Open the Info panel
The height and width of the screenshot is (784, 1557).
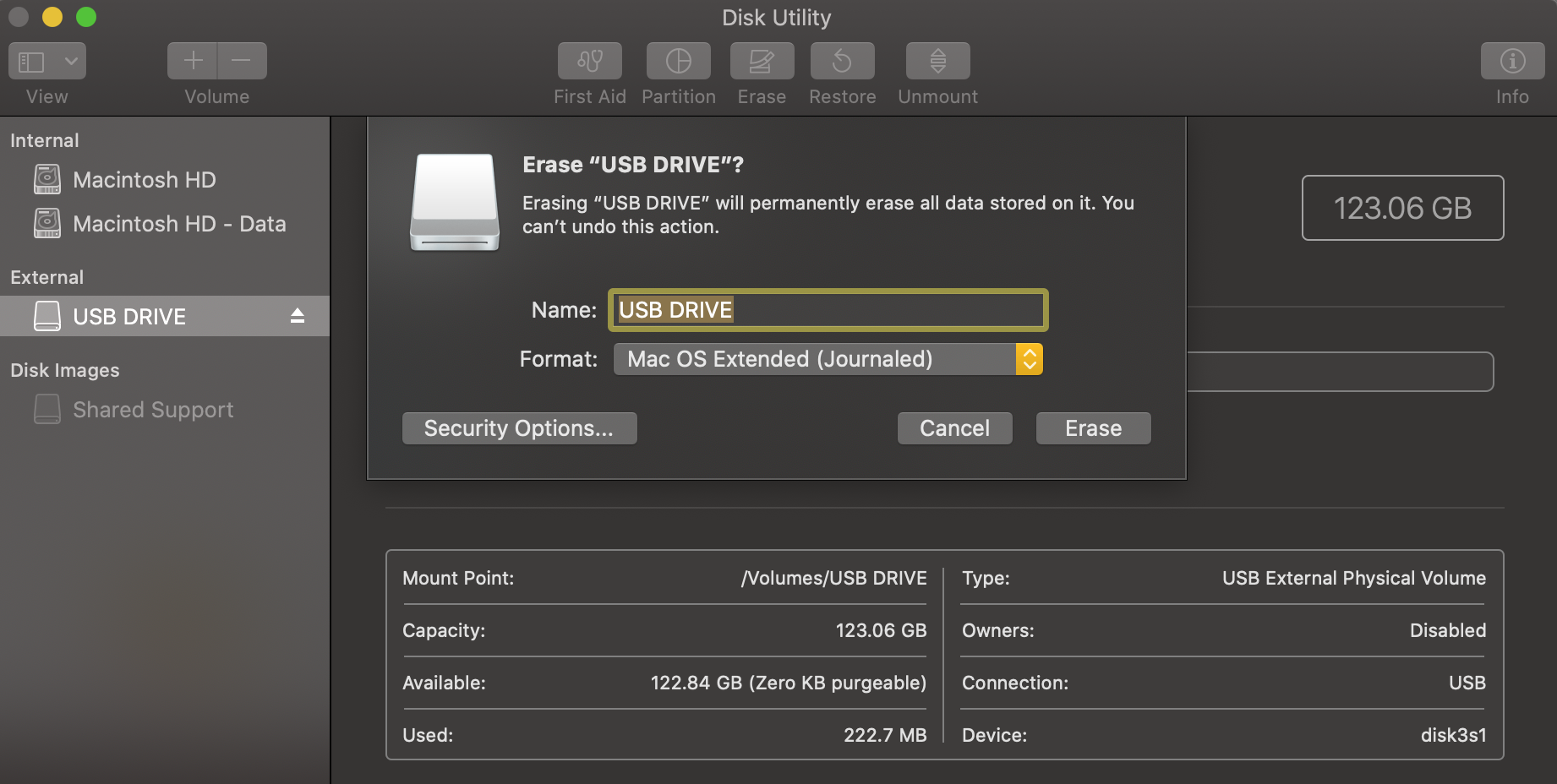[1511, 60]
